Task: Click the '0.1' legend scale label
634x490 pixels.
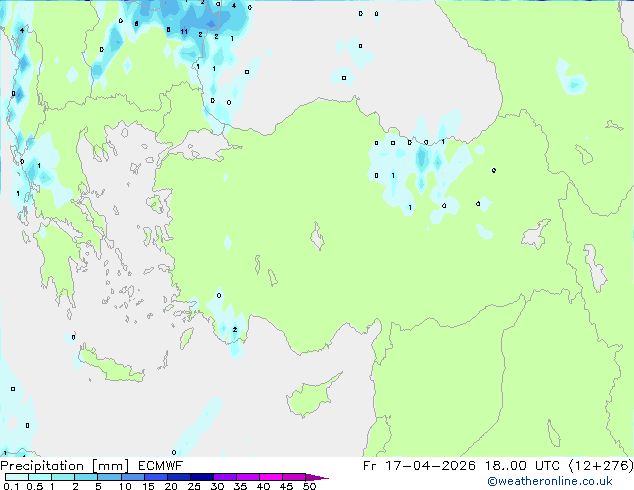Action: coord(11,486)
